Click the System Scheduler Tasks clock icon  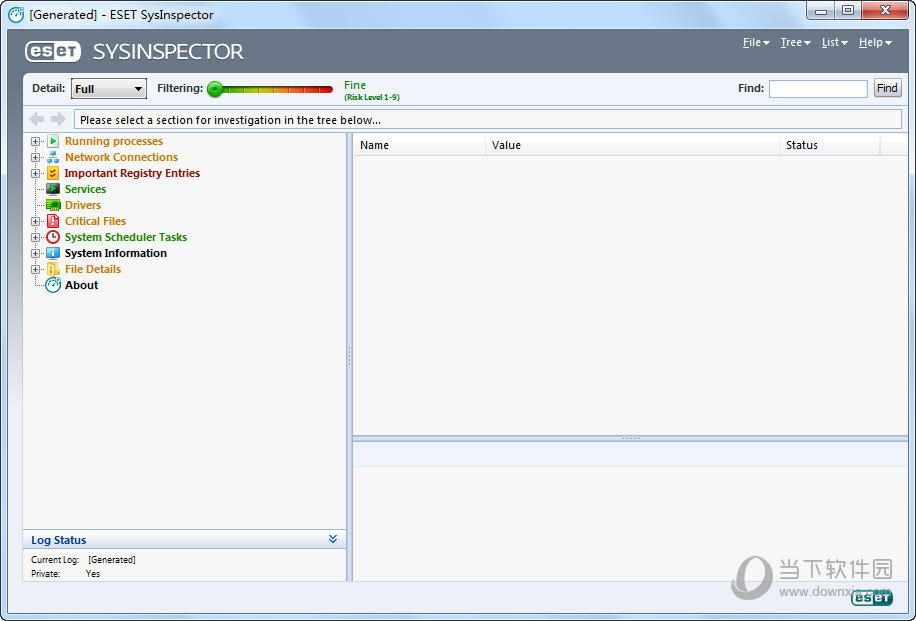click(53, 237)
